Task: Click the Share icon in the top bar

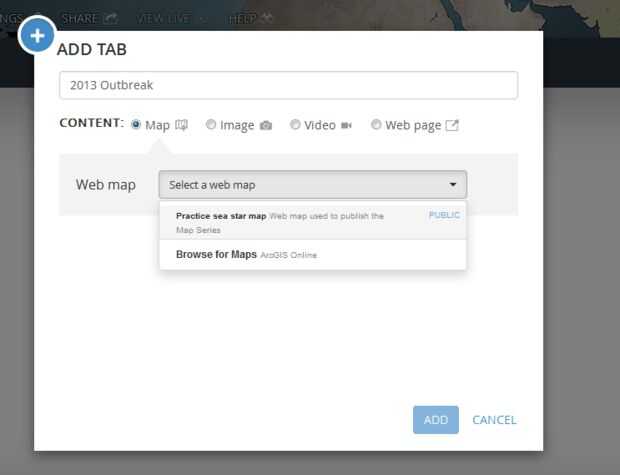Action: 111,18
